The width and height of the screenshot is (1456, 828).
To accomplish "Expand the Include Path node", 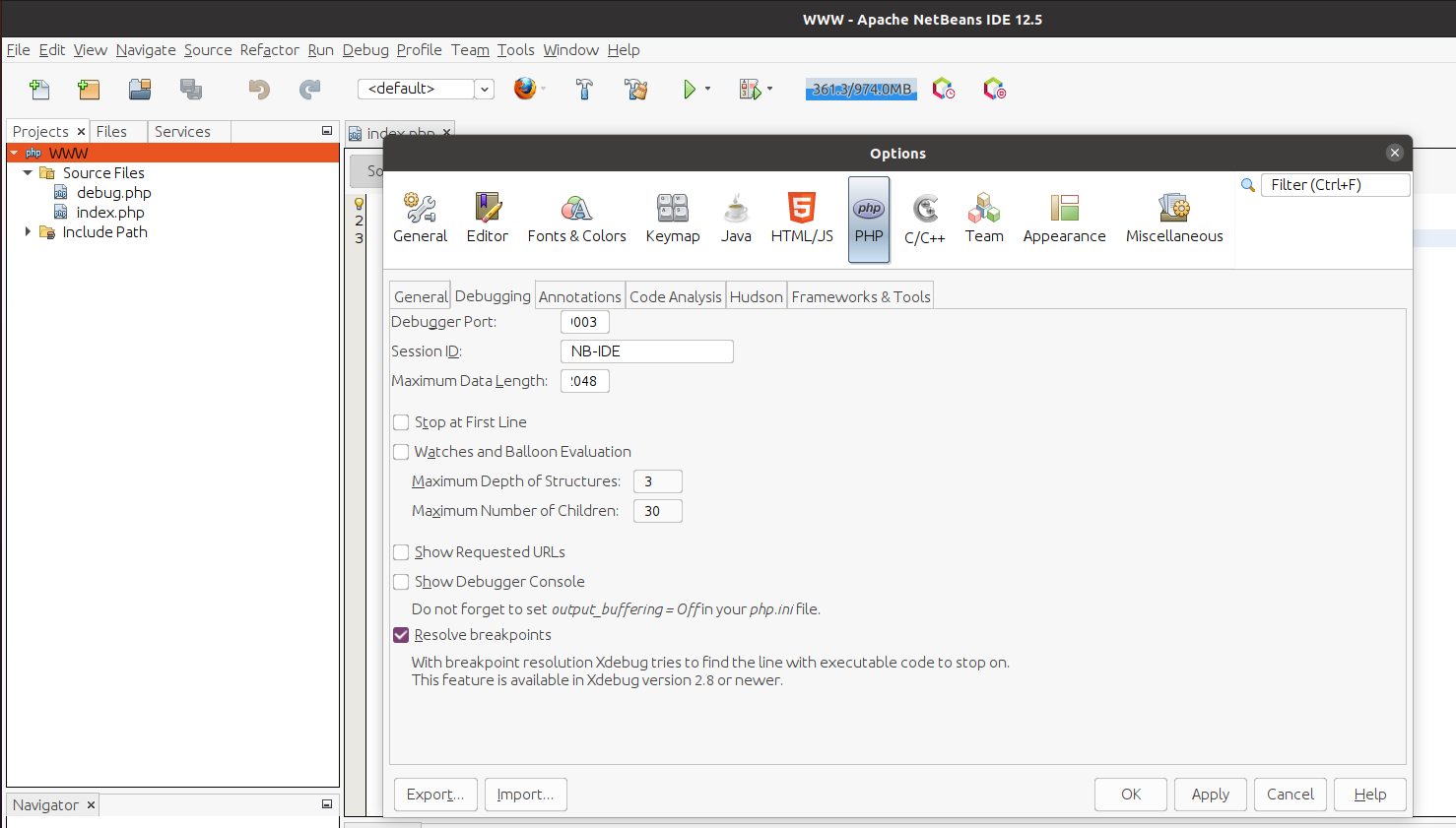I will (x=28, y=231).
